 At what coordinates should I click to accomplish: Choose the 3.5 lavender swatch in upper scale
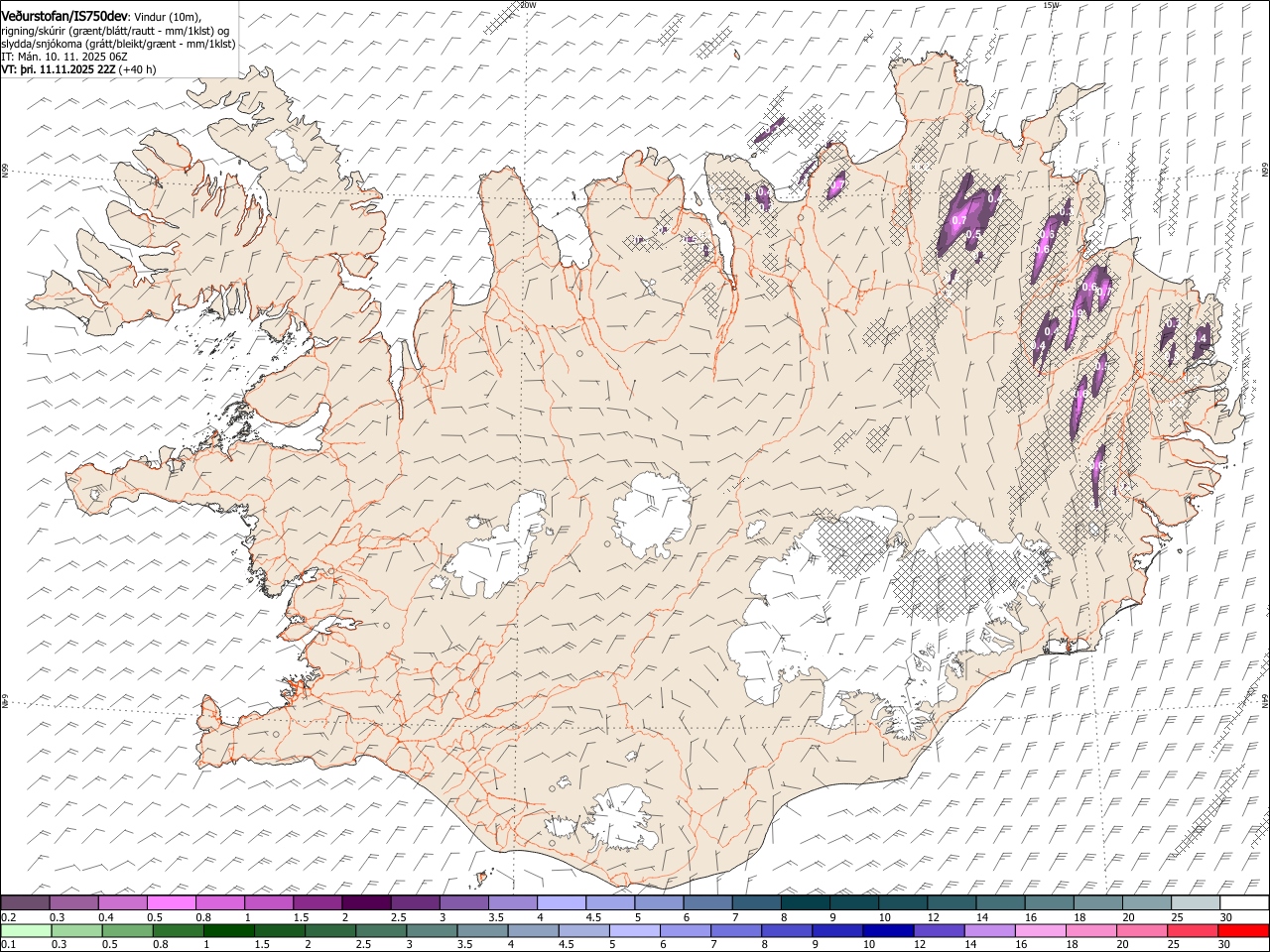point(512,903)
